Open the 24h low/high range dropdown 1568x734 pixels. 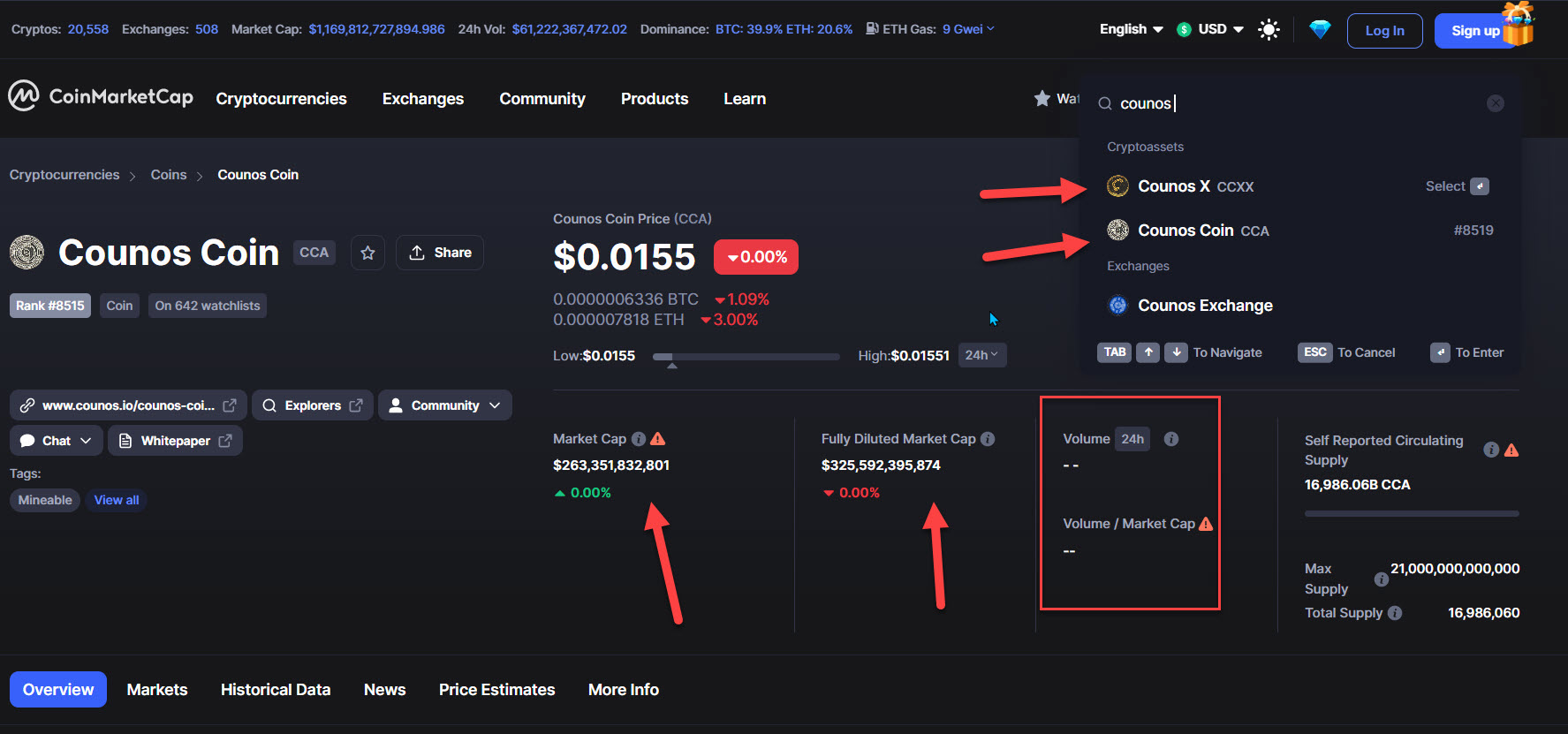coord(982,355)
